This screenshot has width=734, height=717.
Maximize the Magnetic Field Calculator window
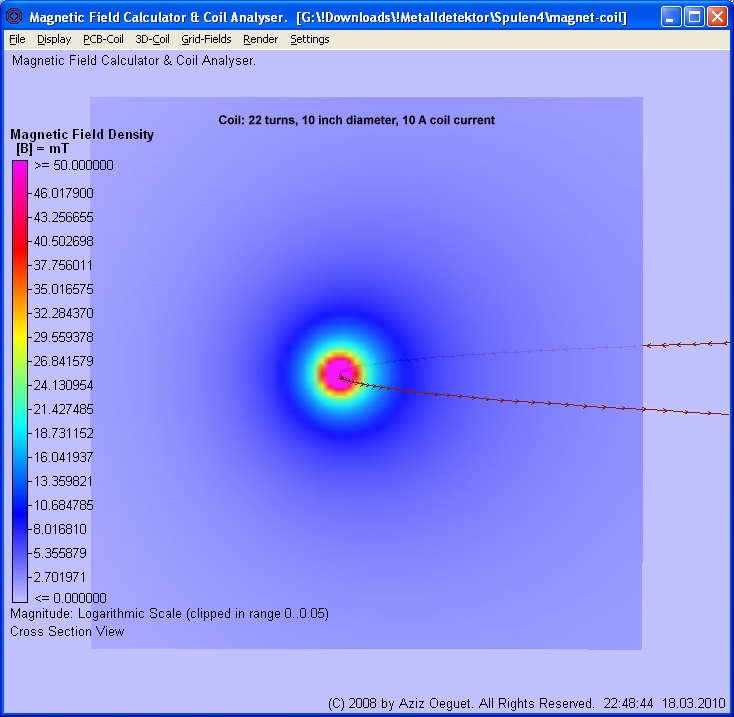[x=694, y=17]
